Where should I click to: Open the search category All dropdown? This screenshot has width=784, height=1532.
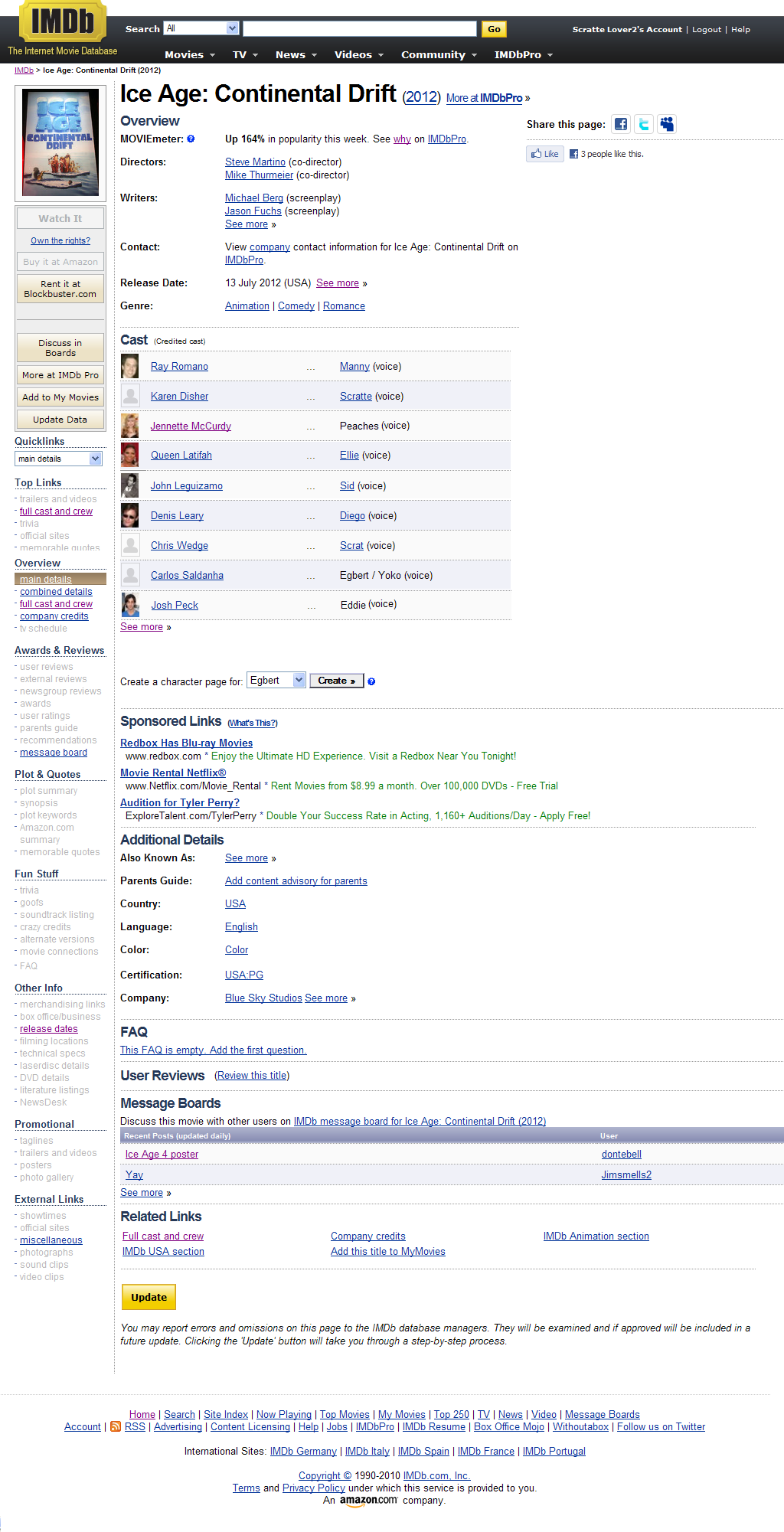click(x=201, y=28)
